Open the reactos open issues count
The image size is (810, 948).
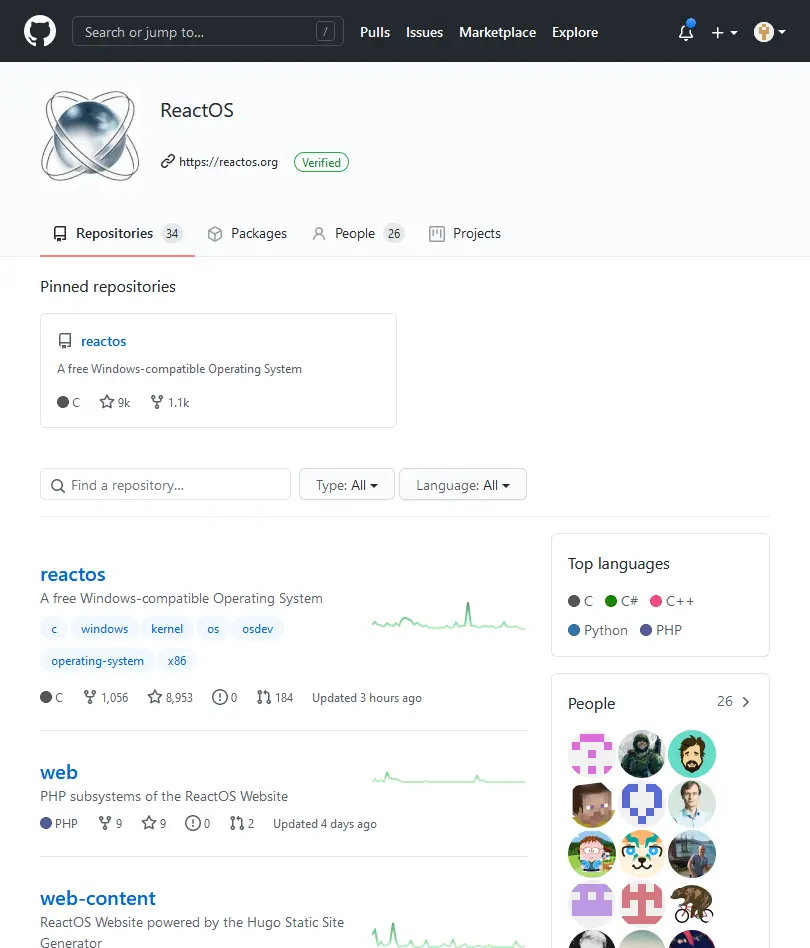[224, 698]
